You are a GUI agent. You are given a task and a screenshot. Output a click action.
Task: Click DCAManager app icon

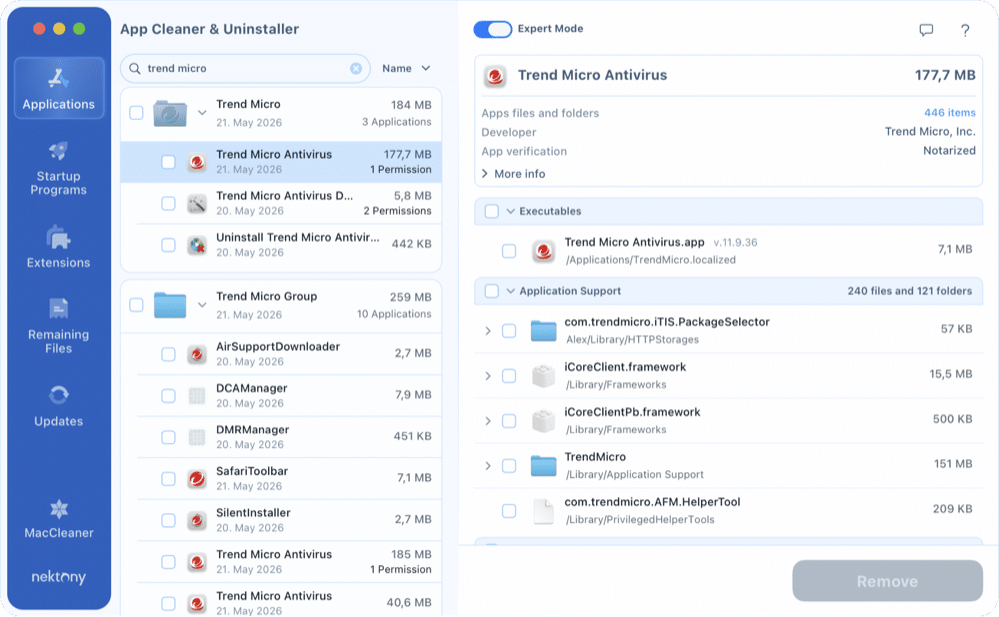tap(197, 396)
